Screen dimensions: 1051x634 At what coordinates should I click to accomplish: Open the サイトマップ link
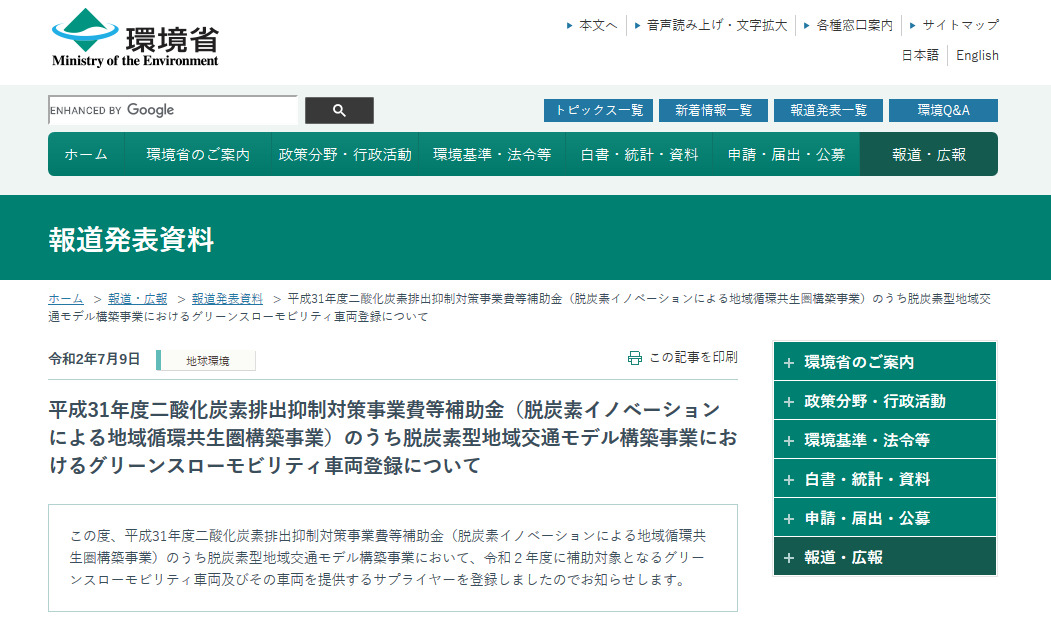960,25
